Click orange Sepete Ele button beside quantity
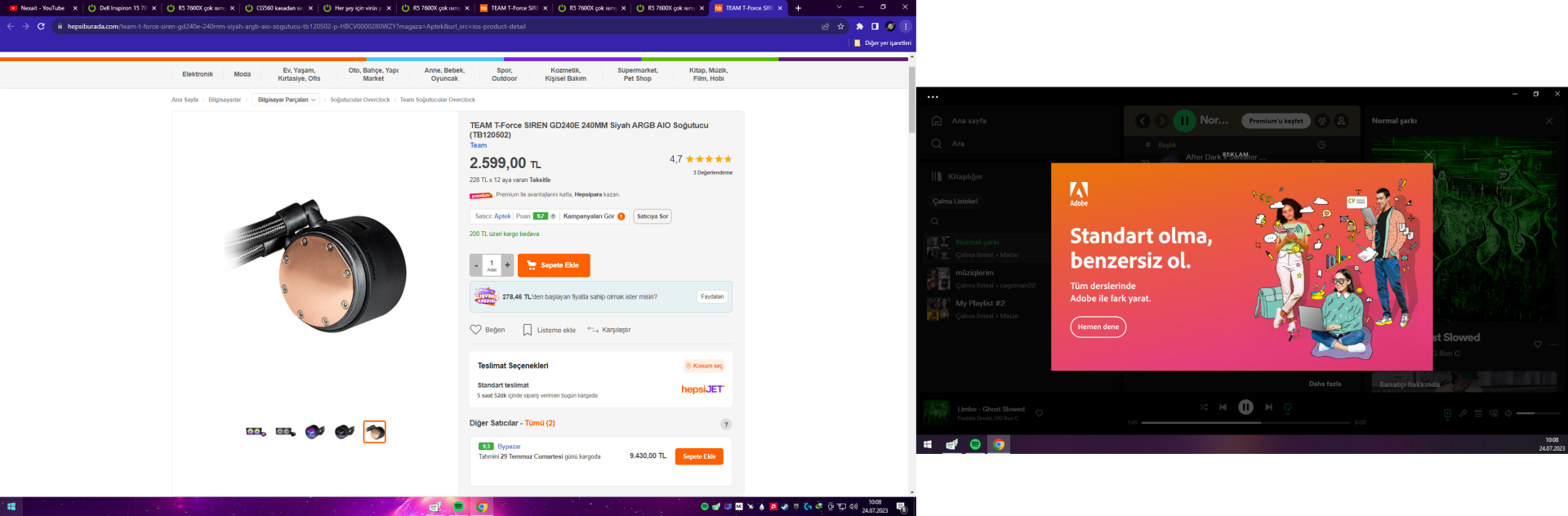 (554, 265)
